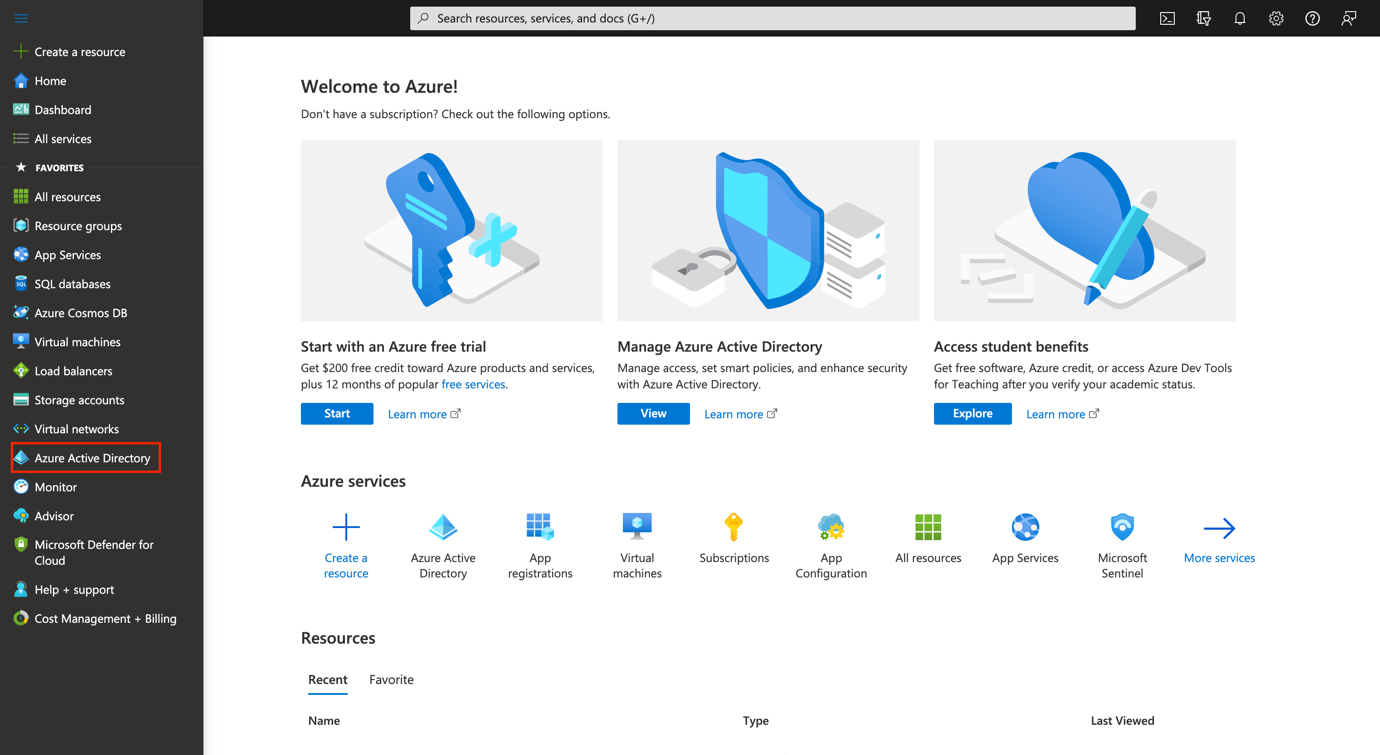
Task: Focus the Search resources, services, and docs field
Action: 773,18
